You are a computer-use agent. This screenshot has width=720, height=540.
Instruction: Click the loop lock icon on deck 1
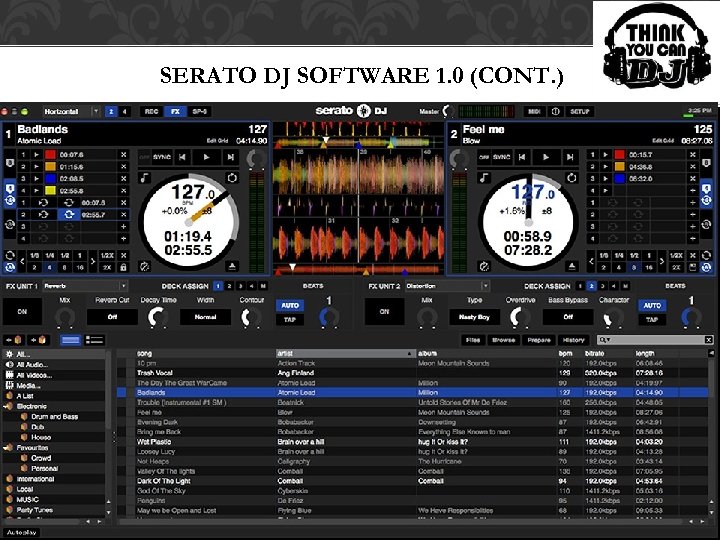pos(124,267)
